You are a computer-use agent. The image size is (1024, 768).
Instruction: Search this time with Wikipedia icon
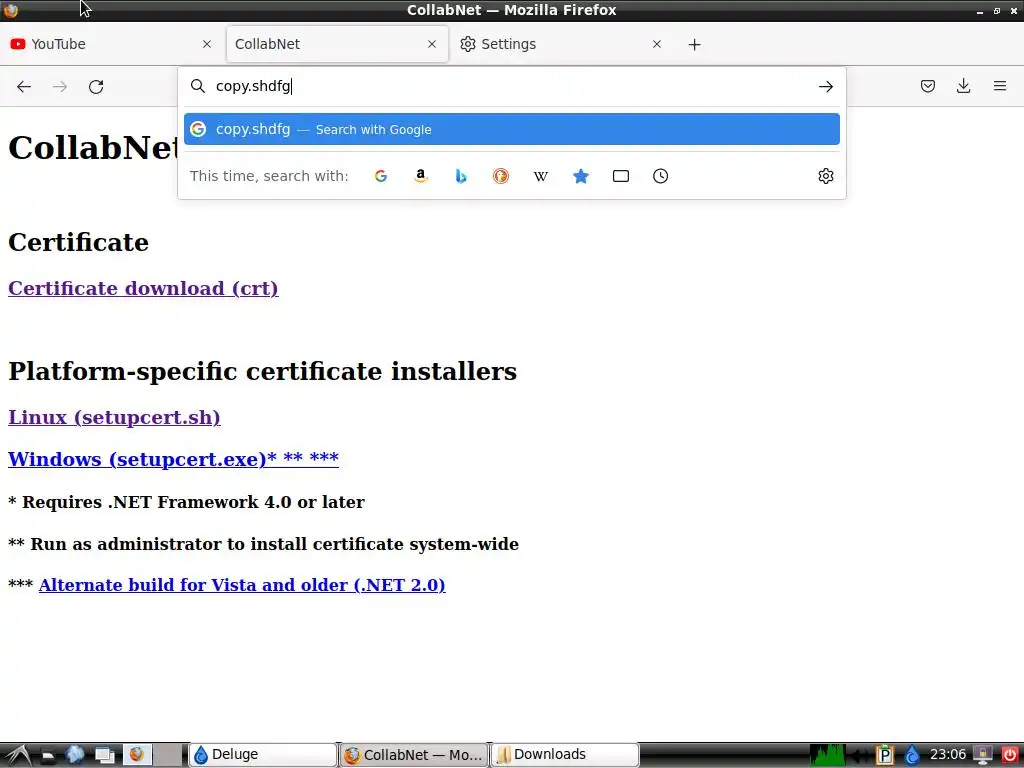pyautogui.click(x=541, y=176)
